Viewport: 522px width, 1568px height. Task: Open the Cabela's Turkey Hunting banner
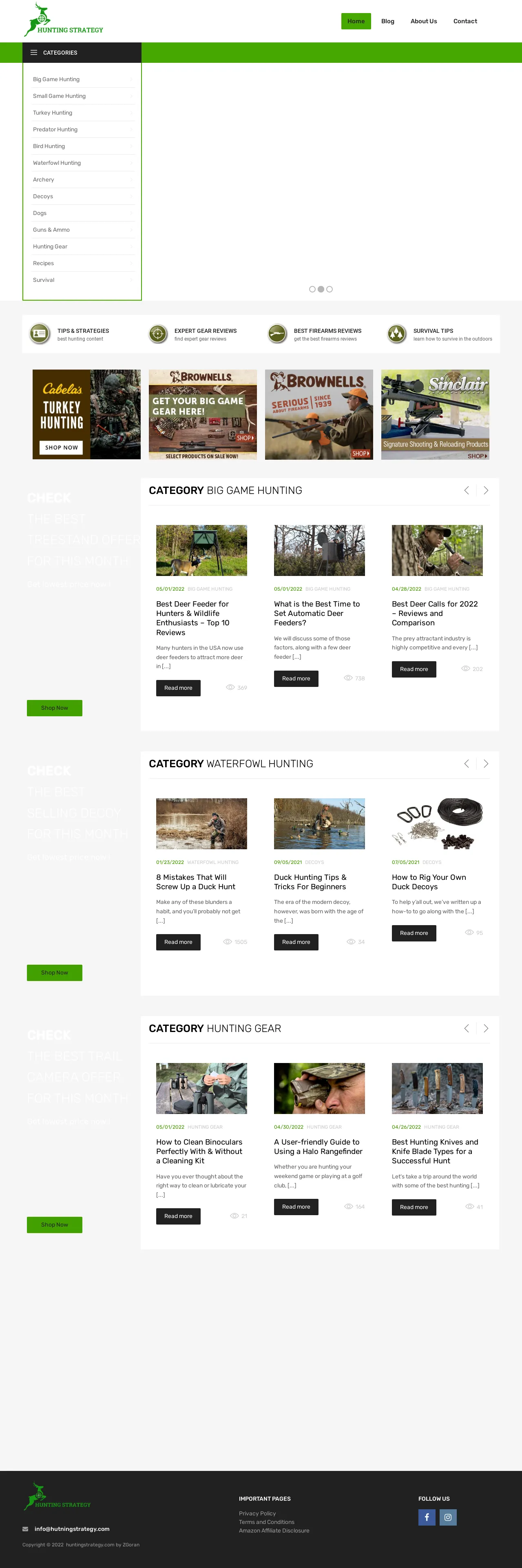(x=86, y=414)
